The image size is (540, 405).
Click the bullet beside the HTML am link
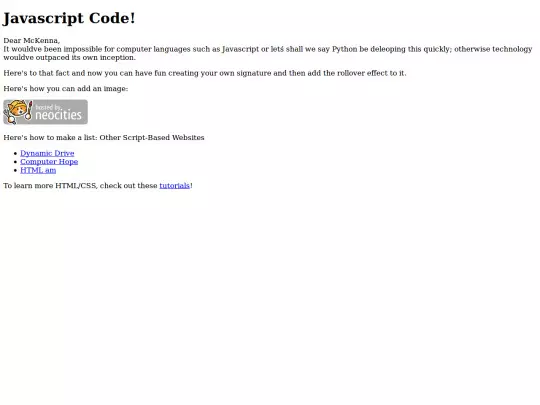tap(15, 170)
